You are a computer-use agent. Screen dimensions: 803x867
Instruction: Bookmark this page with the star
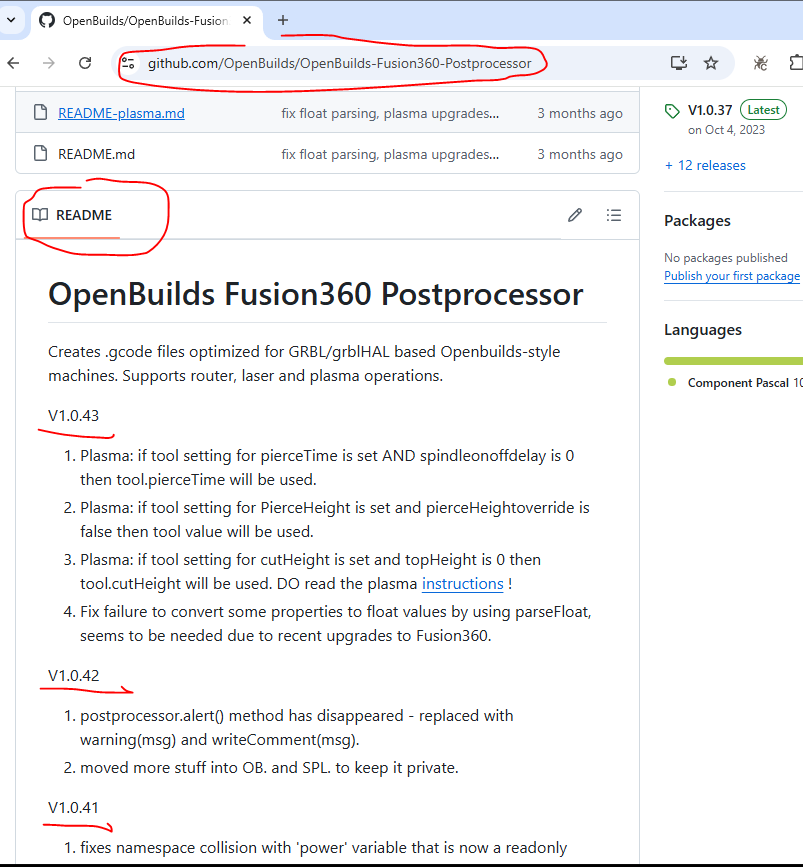click(711, 63)
